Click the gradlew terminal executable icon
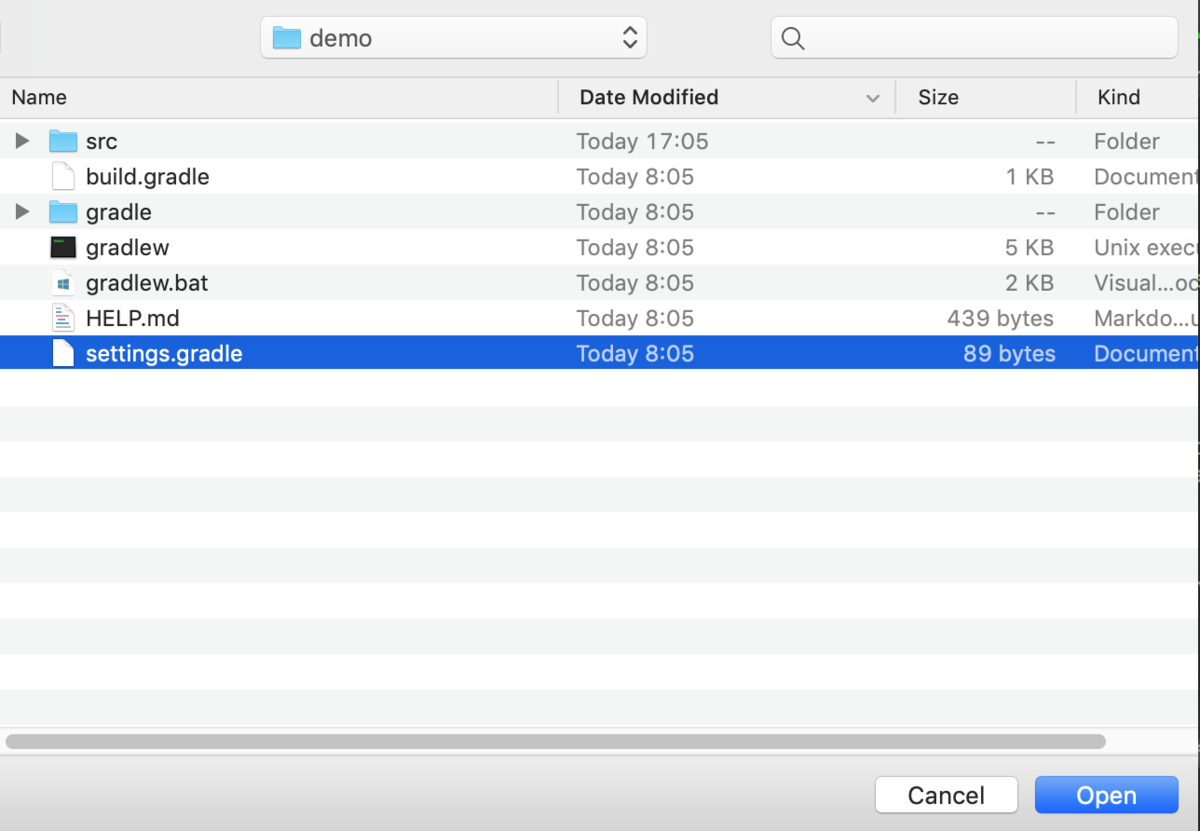 click(x=63, y=247)
